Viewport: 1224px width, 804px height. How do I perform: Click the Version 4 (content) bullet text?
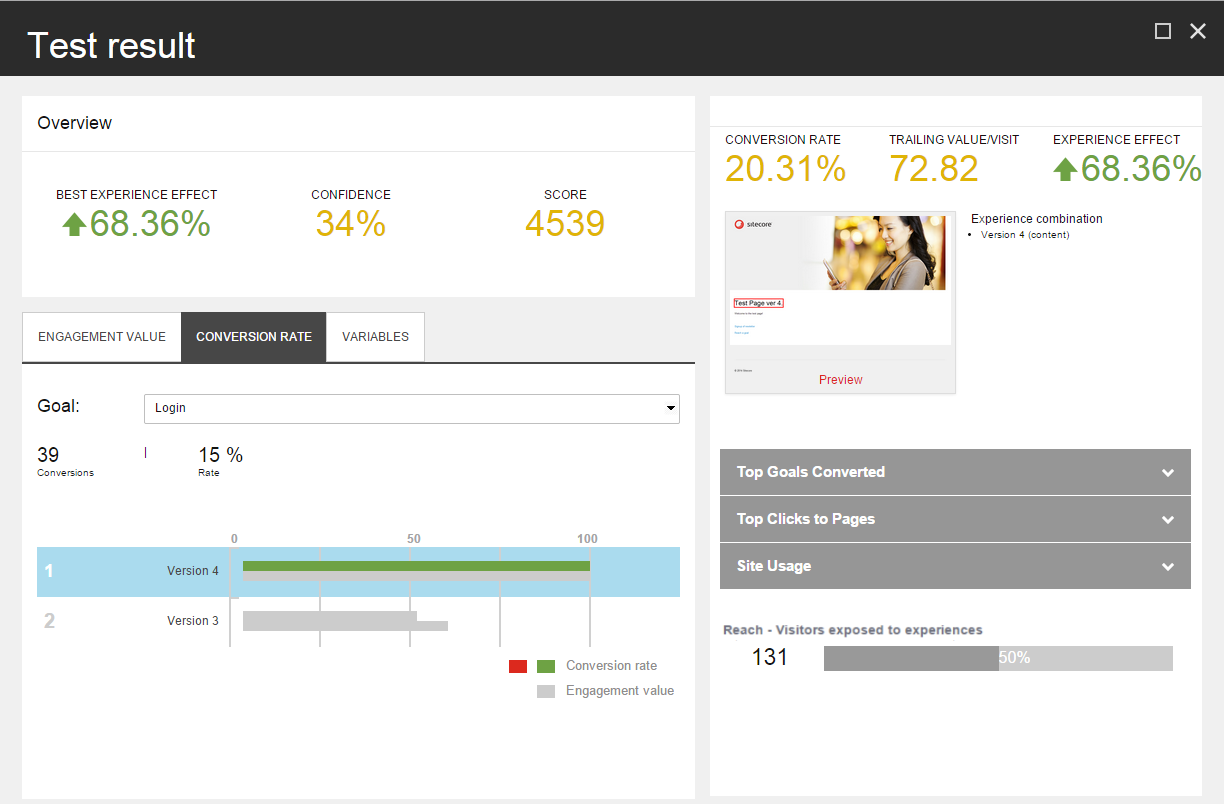[x=1025, y=235]
